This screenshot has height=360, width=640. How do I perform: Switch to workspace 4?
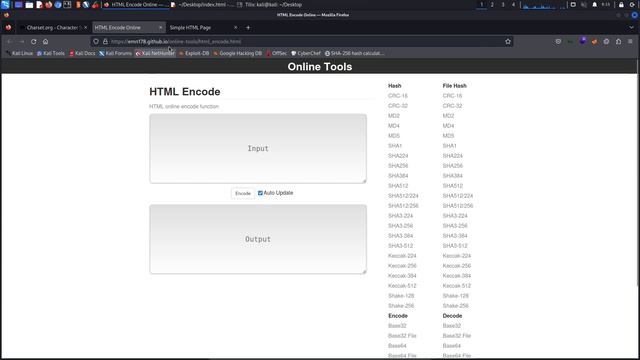tap(513, 5)
